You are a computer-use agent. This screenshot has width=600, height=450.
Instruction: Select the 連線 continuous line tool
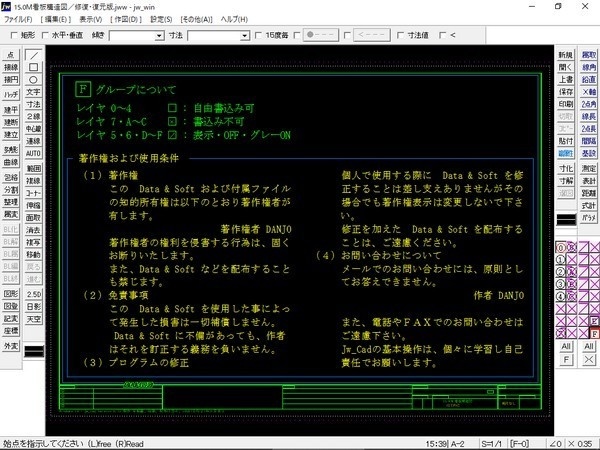click(x=33, y=141)
